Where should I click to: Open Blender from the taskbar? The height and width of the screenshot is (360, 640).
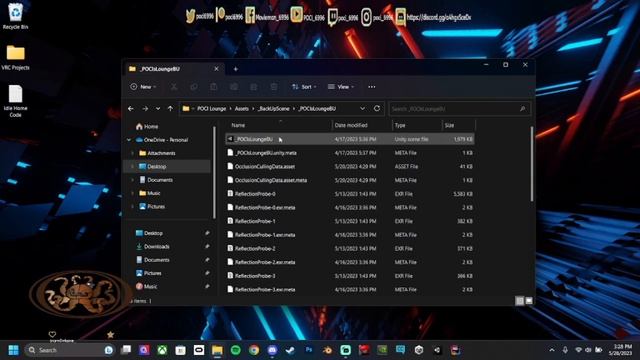coord(327,350)
